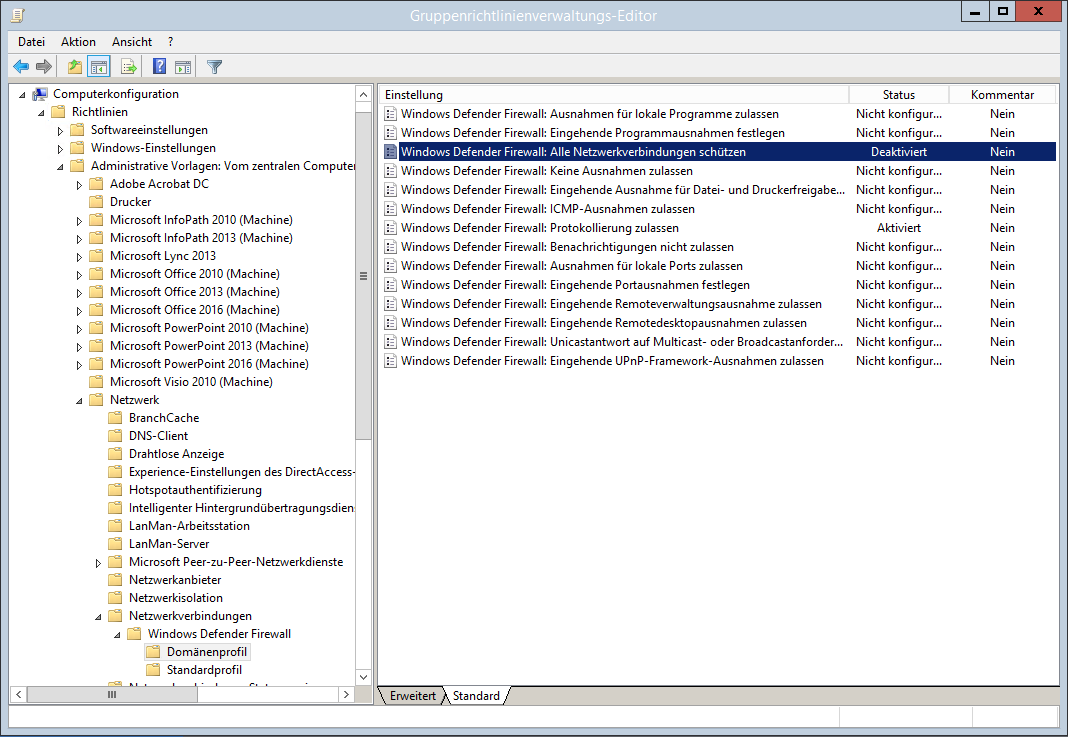Switch to the Standard tab
This screenshot has height=737, width=1068.
476,695
